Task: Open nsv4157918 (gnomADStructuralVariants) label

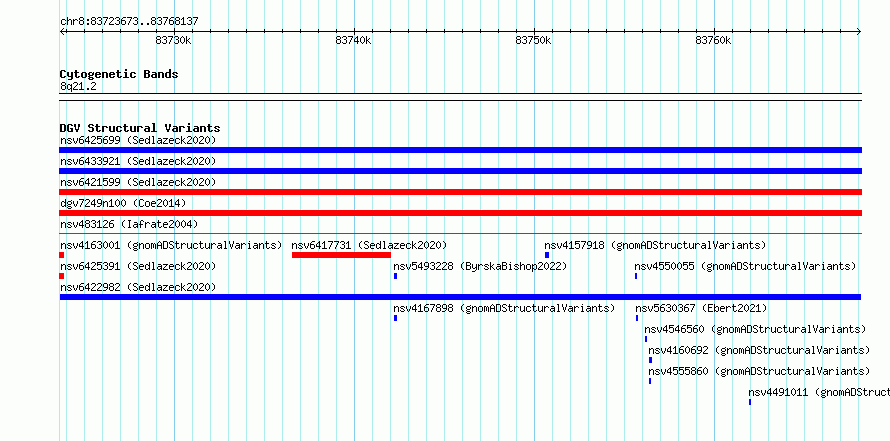Action: [655, 245]
